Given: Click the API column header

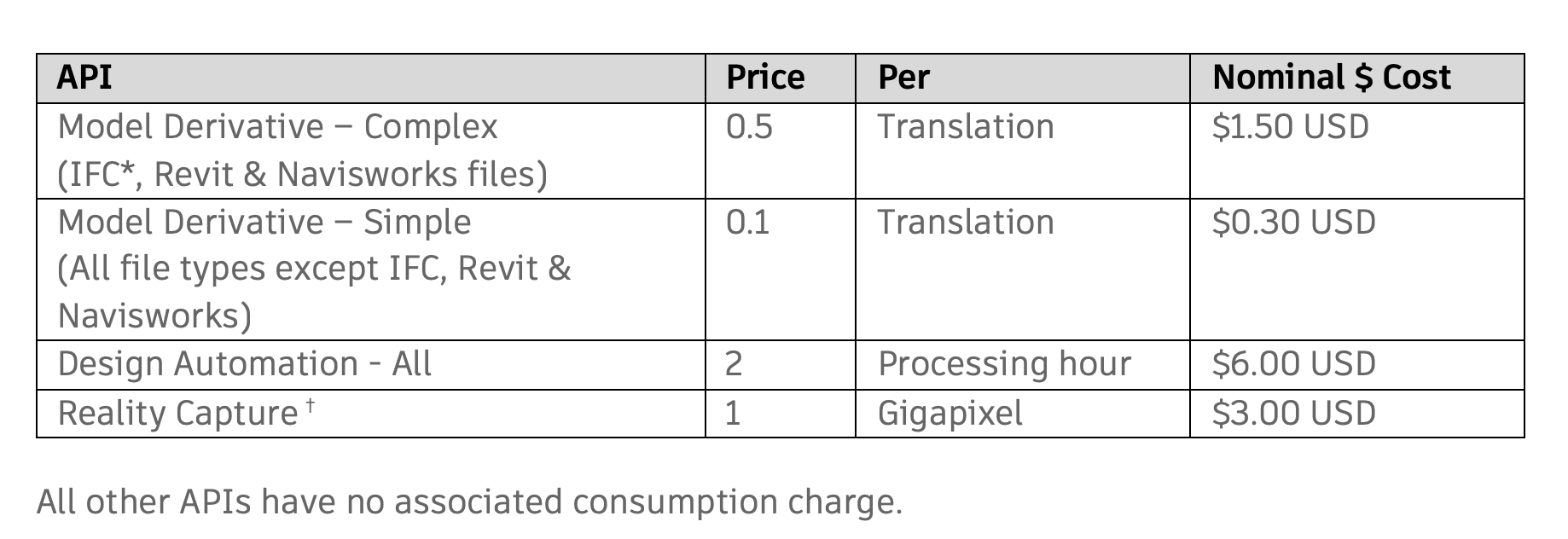Looking at the screenshot, I should click(84, 78).
